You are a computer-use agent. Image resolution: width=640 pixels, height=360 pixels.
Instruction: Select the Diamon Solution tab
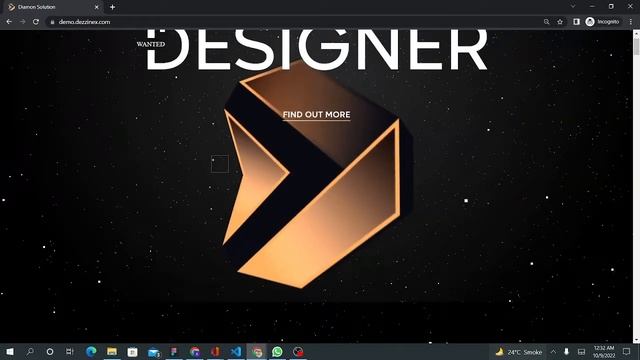[52, 7]
